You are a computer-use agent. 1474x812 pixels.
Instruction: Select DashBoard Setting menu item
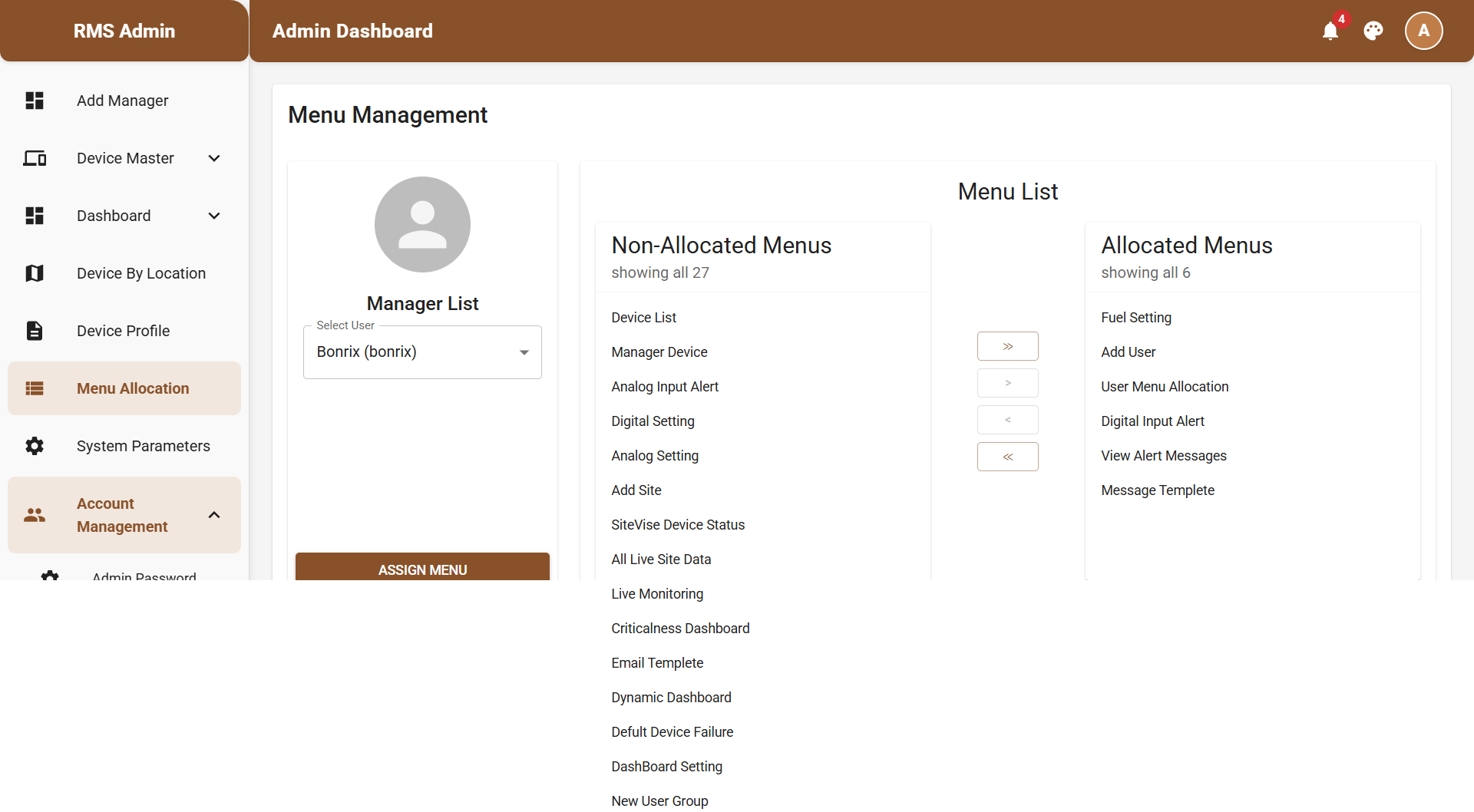[666, 767]
